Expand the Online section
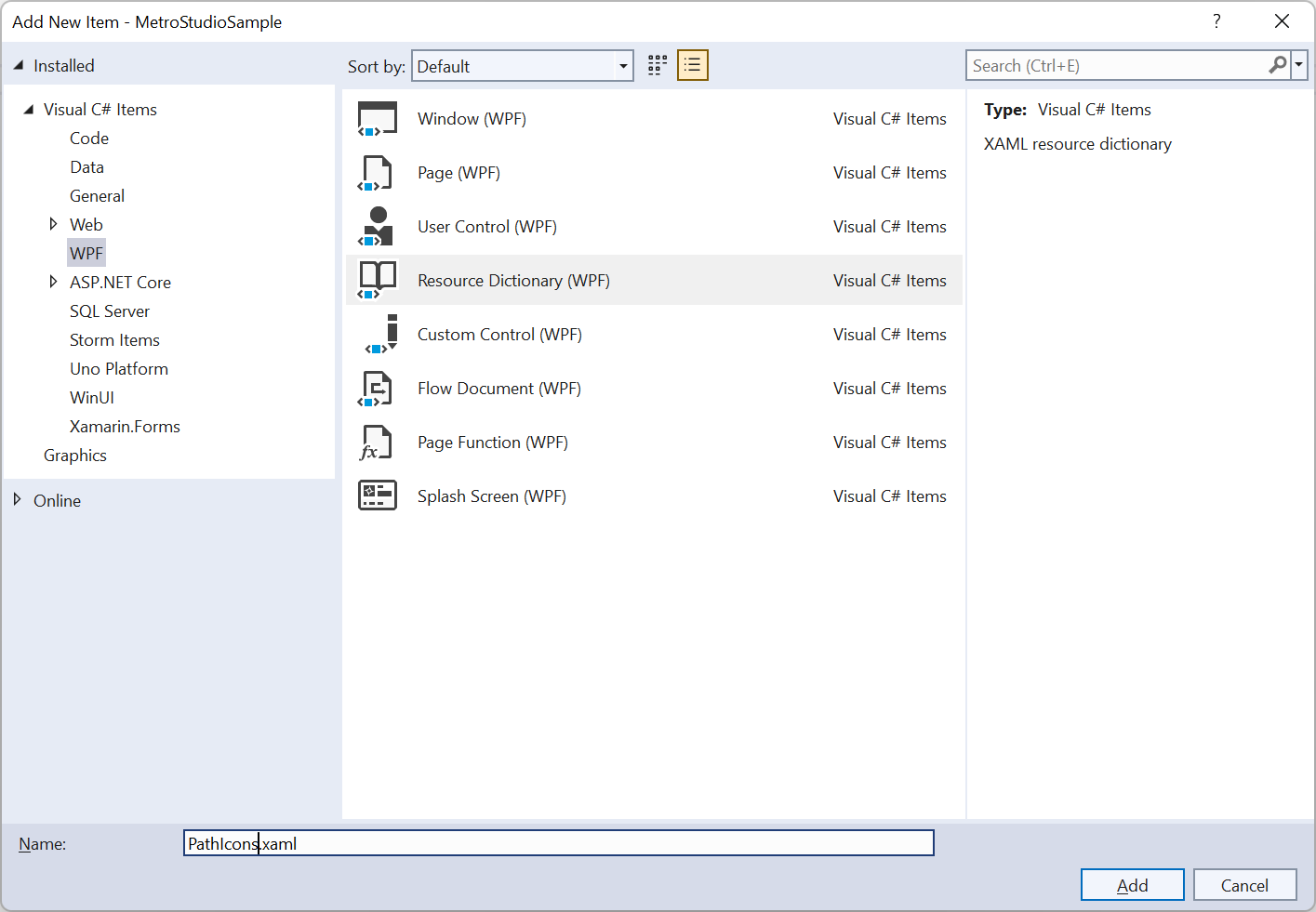Screen dimensions: 1316x912 click(18, 500)
